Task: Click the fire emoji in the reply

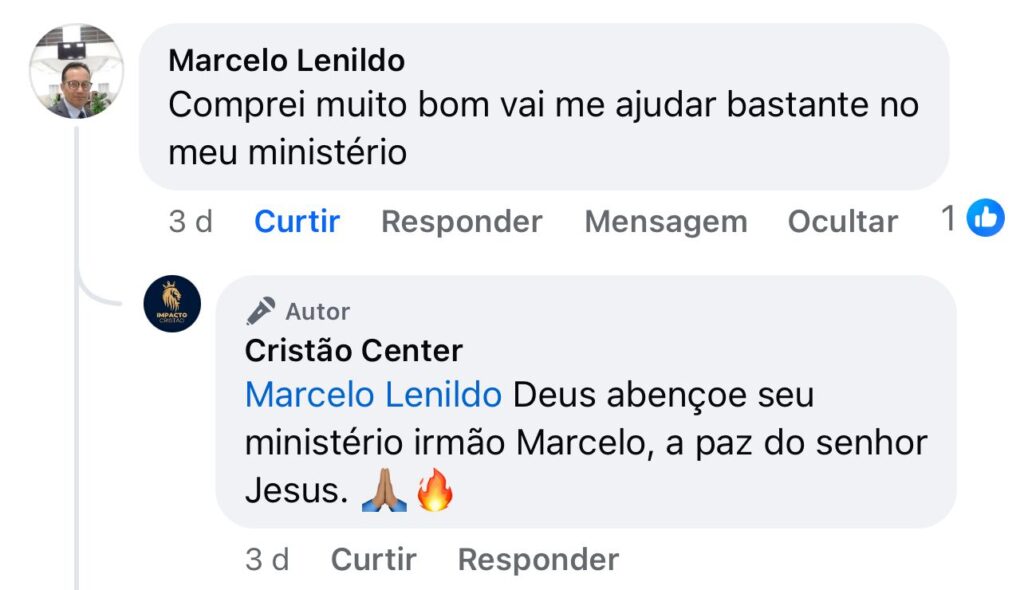Action: tap(434, 492)
